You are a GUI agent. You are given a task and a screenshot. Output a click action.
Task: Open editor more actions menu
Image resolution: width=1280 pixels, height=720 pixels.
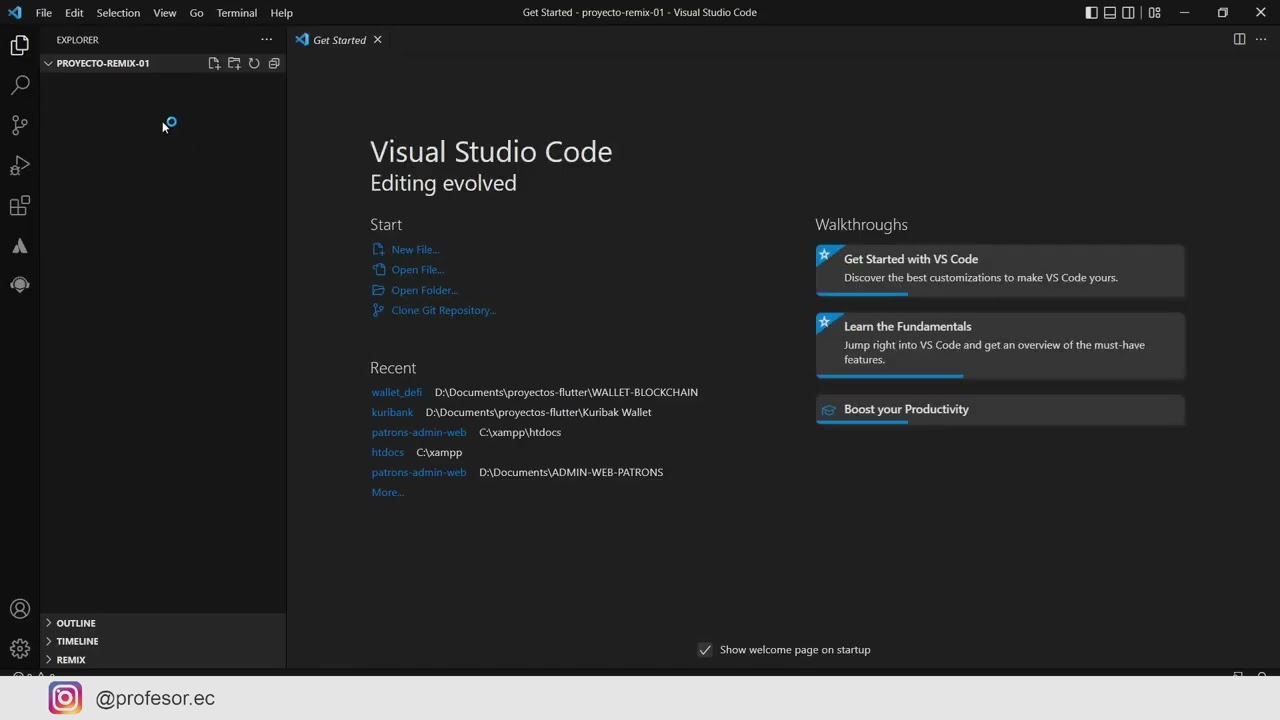[x=1261, y=40]
